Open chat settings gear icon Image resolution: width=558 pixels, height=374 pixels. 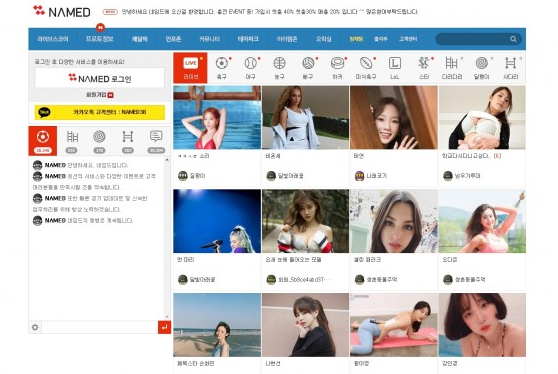click(x=35, y=327)
